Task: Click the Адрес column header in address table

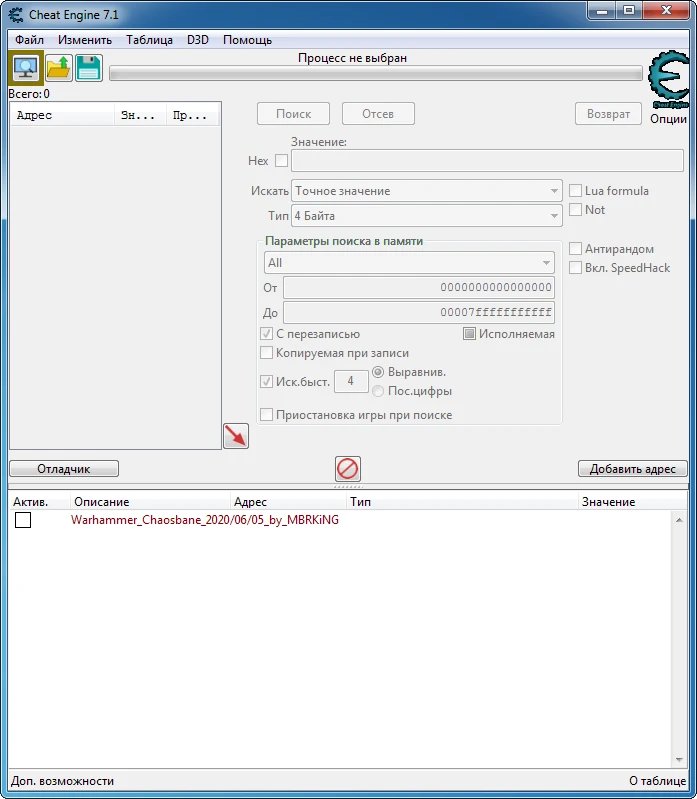Action: coord(288,502)
